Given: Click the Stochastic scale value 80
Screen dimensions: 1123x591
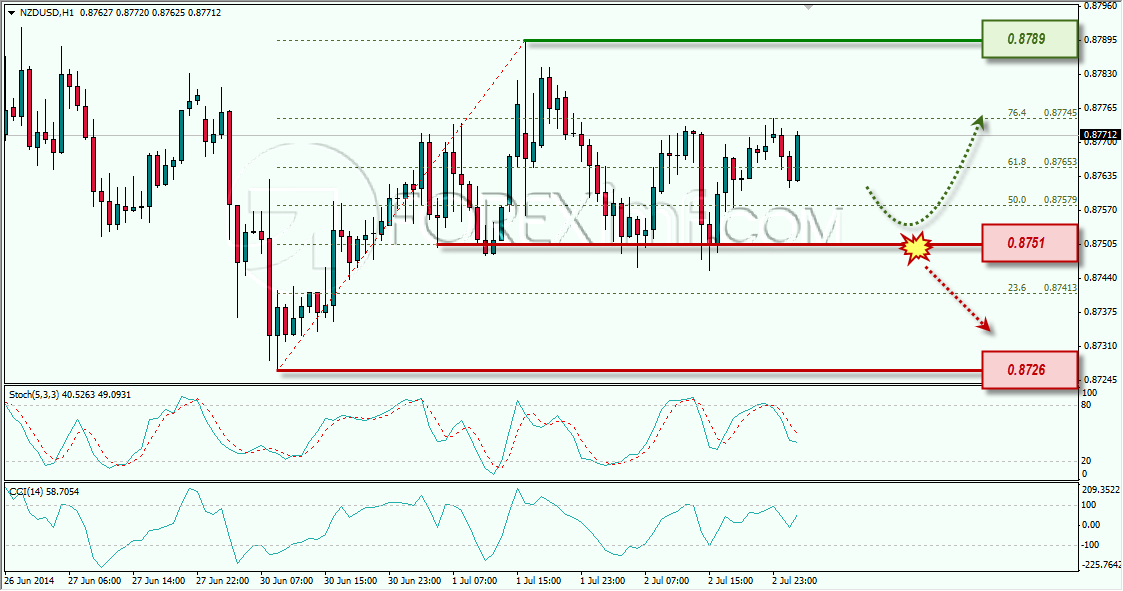Looking at the screenshot, I should [1086, 405].
